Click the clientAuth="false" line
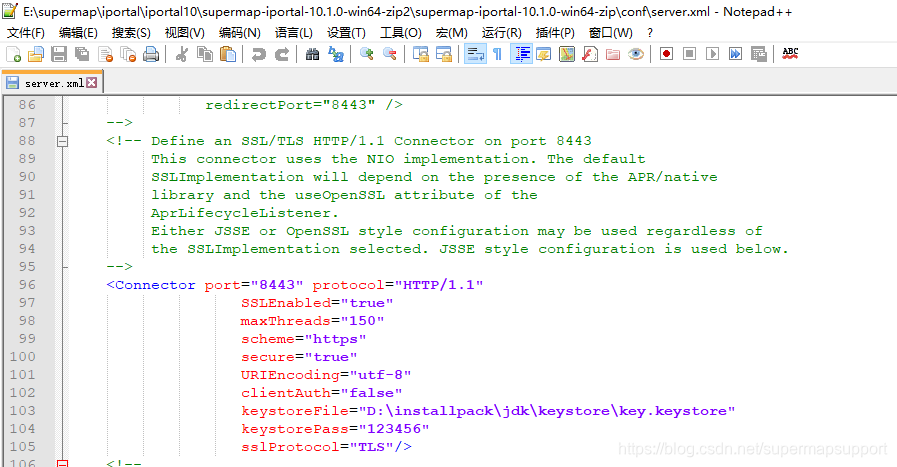Image resolution: width=897 pixels, height=467 pixels. (x=322, y=393)
